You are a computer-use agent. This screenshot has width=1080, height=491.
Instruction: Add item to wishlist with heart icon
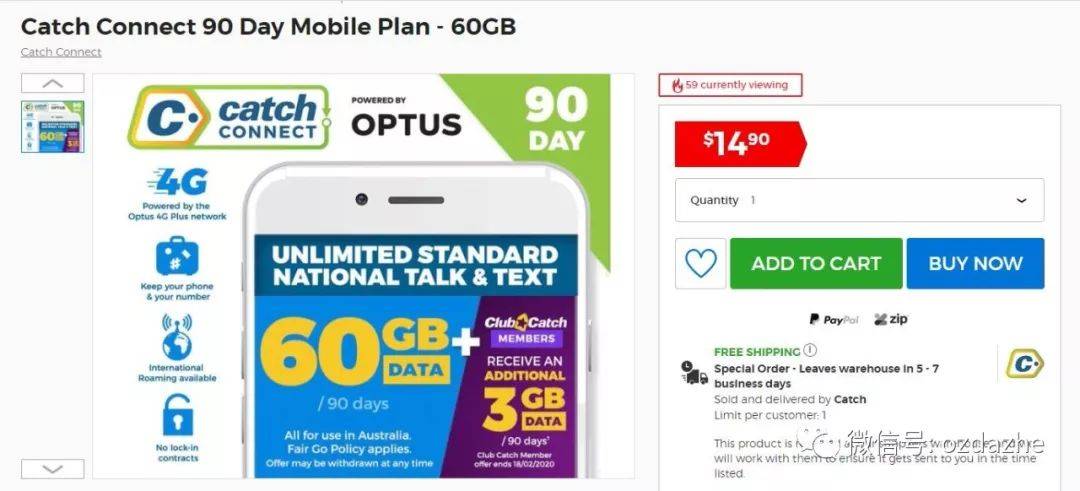(700, 264)
